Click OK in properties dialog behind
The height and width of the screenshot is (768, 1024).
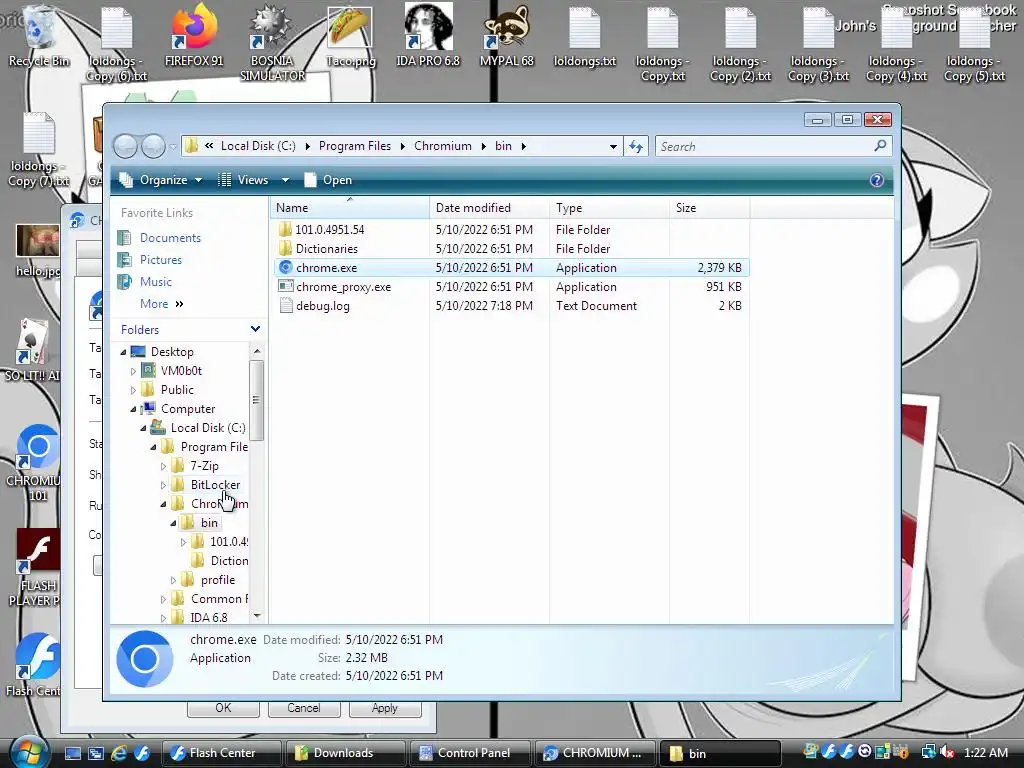tap(223, 708)
